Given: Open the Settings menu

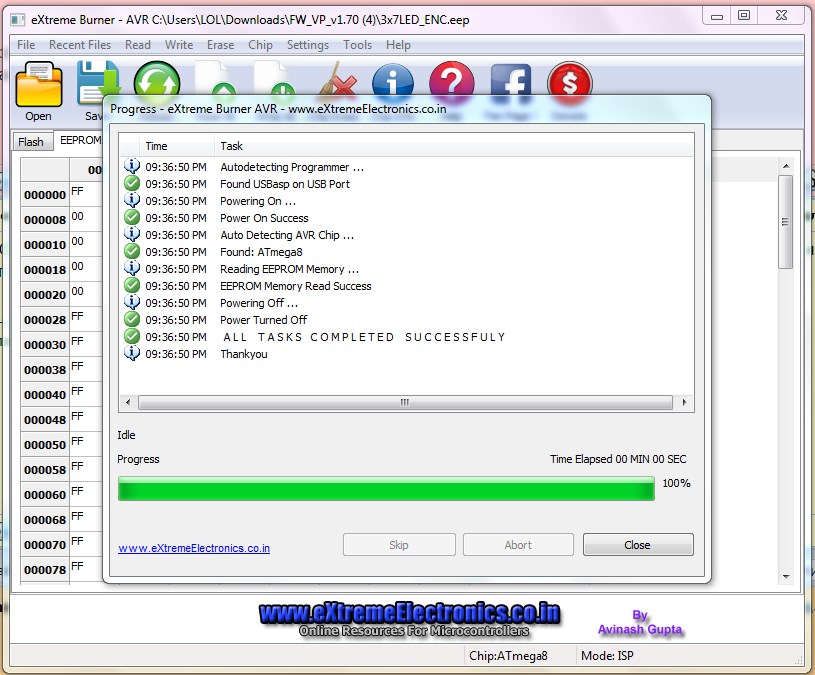Looking at the screenshot, I should [x=307, y=45].
